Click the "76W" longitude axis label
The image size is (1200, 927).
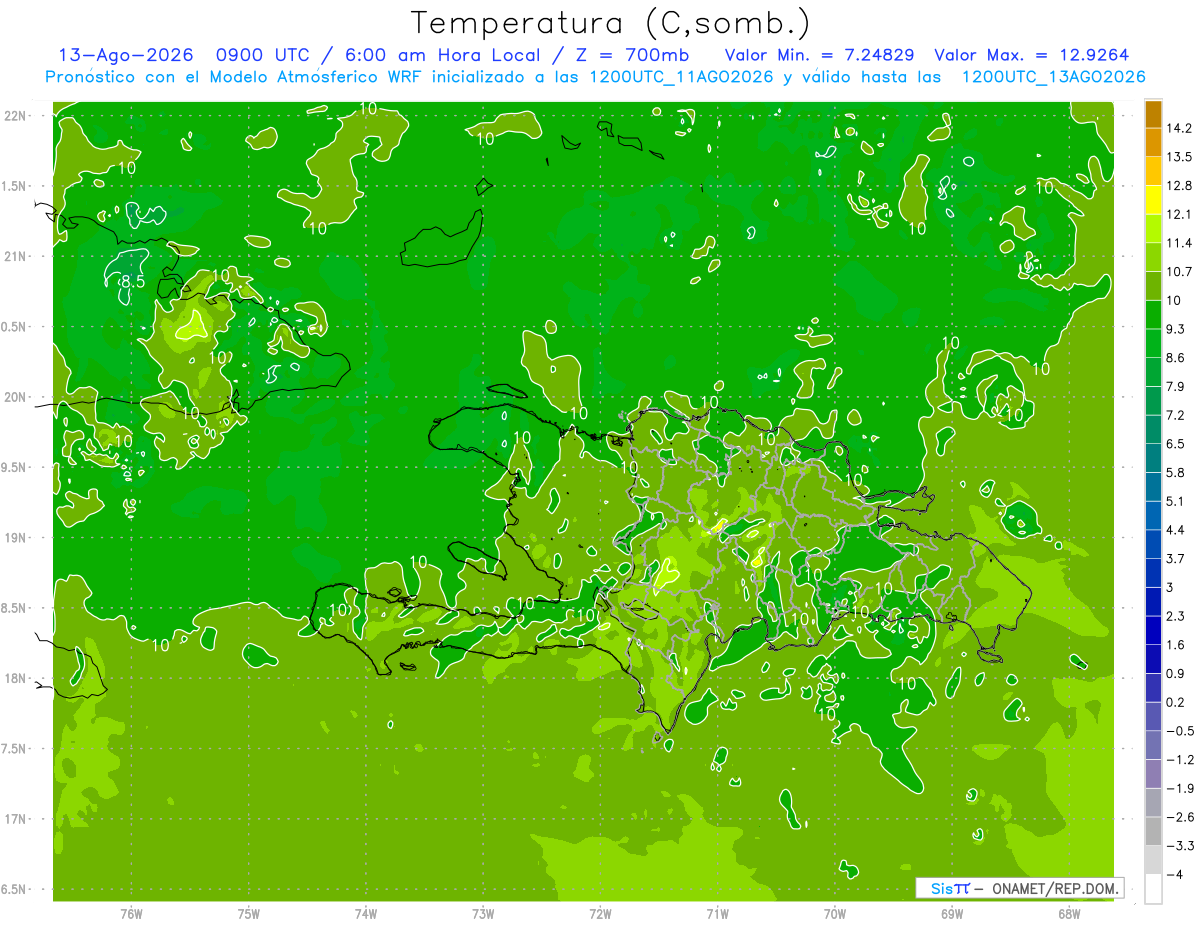(131, 913)
